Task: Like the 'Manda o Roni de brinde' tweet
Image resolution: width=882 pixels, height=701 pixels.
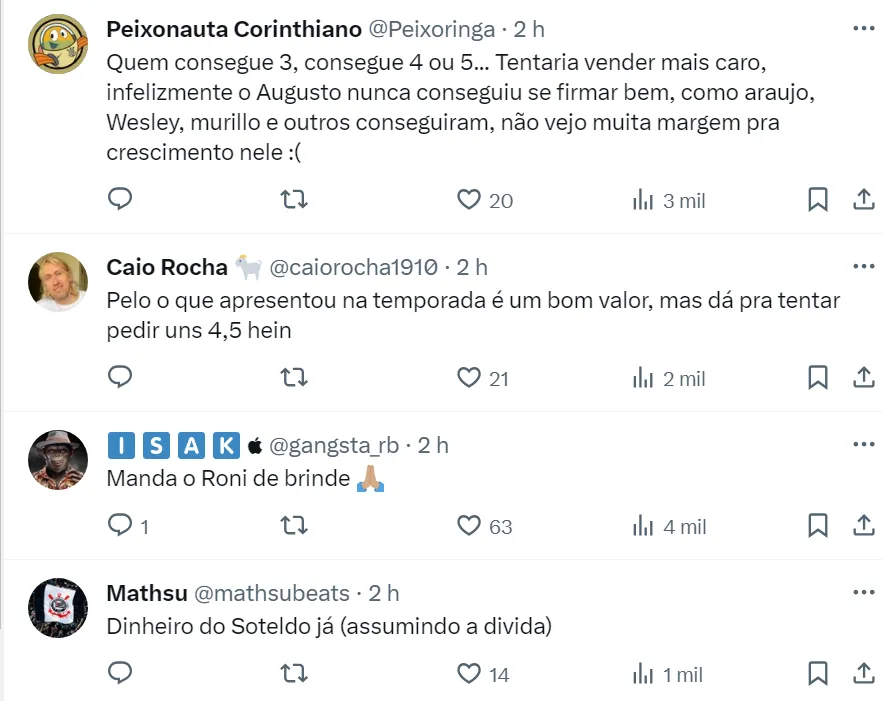Action: pyautogui.click(x=470, y=525)
